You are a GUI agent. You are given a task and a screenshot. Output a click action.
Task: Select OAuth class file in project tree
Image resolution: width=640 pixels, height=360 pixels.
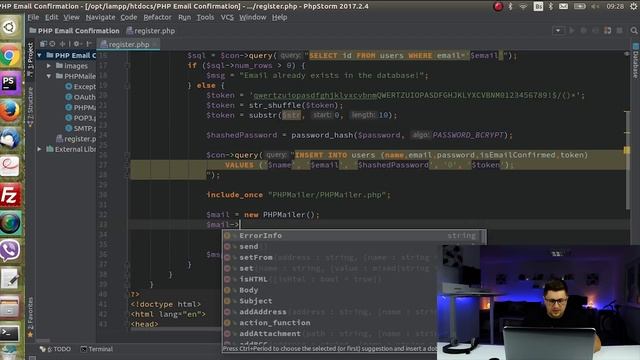pos(80,97)
